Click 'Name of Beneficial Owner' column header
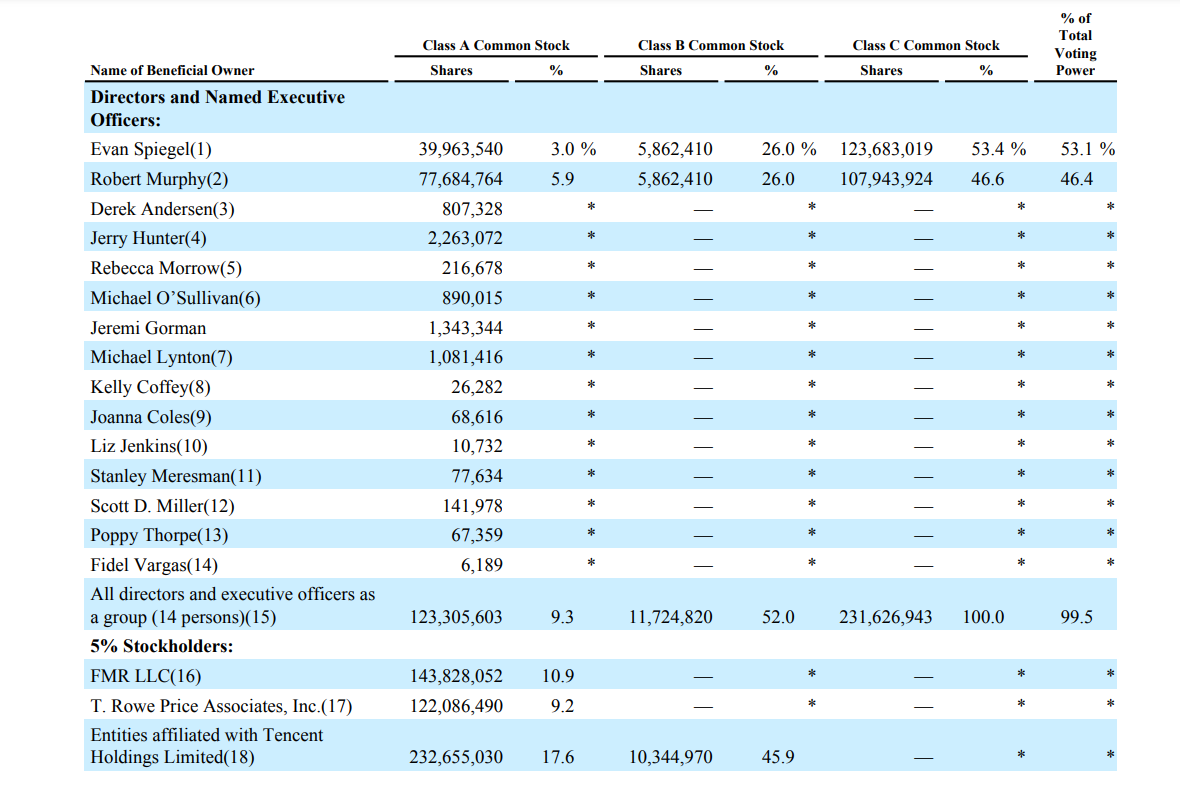Image resolution: width=1180 pixels, height=789 pixels. (x=172, y=70)
